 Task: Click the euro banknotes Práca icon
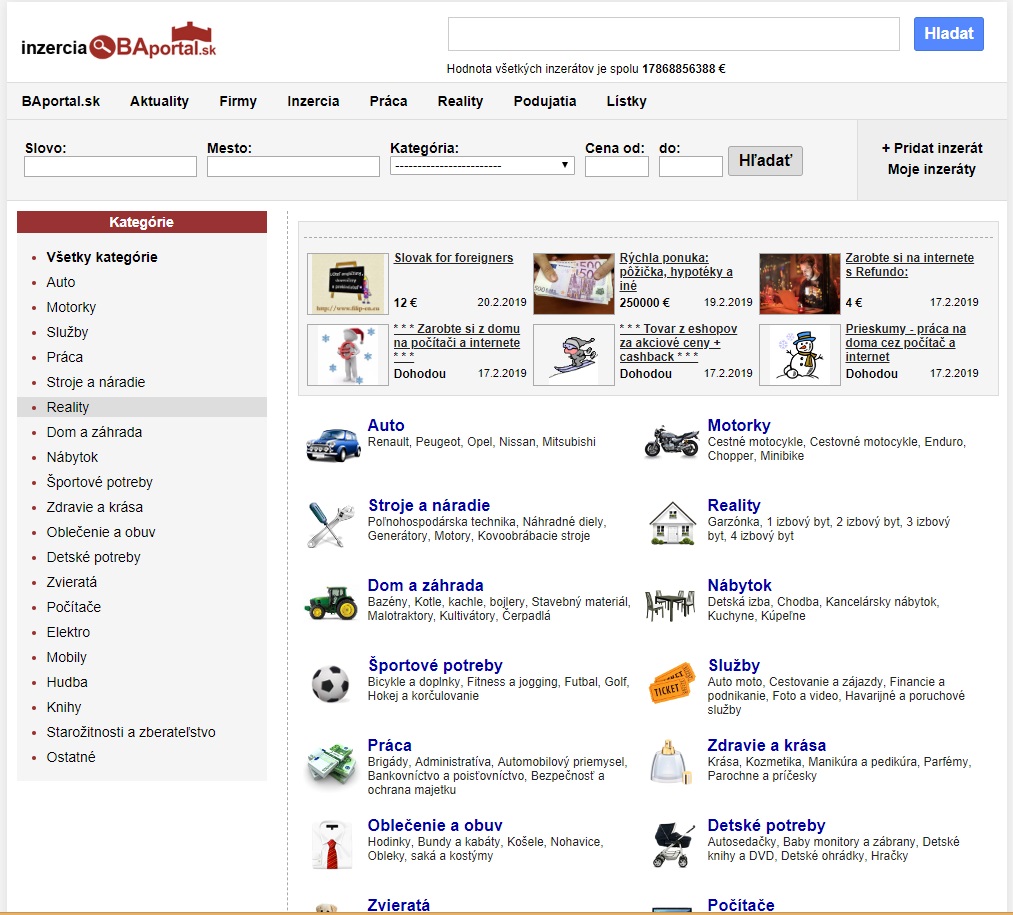331,764
